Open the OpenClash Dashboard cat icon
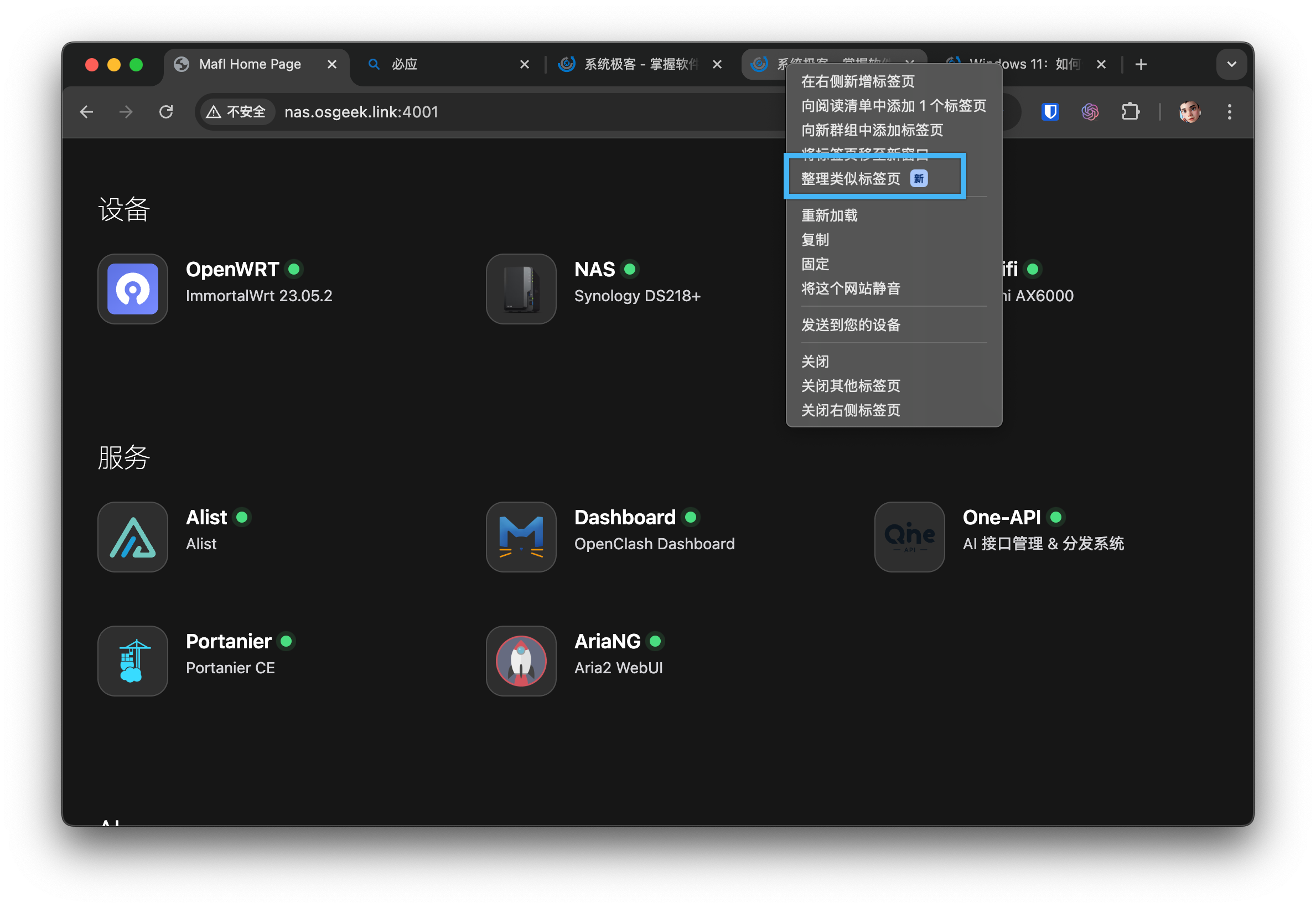The height and width of the screenshot is (908, 1316). point(521,537)
